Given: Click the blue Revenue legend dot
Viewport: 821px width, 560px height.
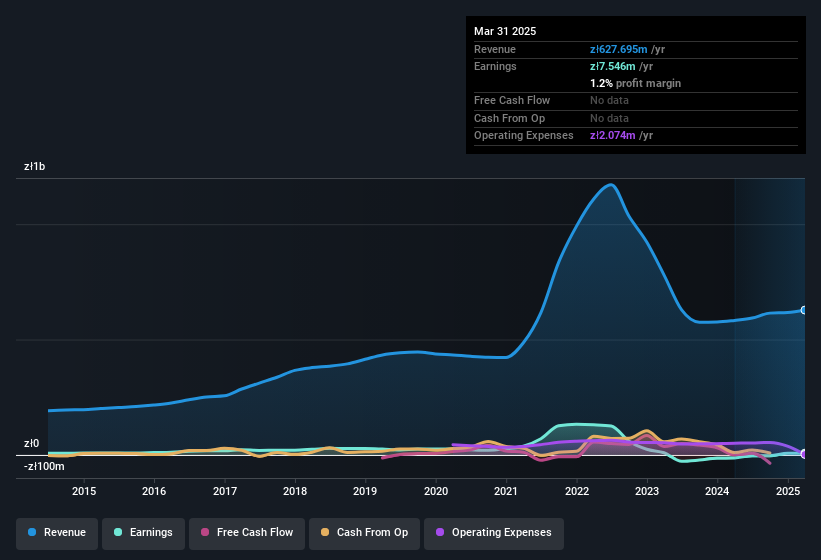Looking at the screenshot, I should pyautogui.click(x=32, y=532).
